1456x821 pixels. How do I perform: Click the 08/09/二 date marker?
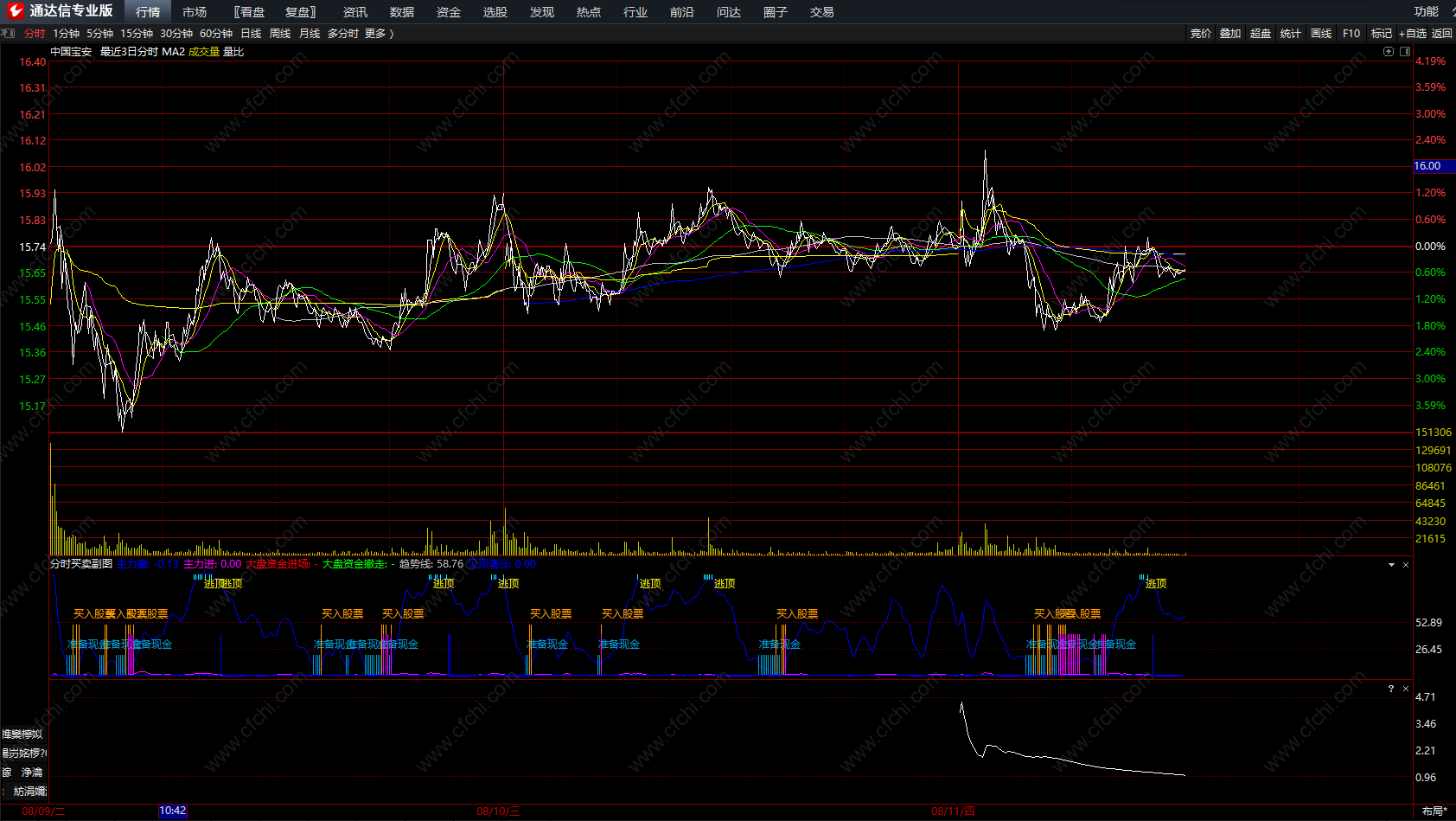[43, 811]
